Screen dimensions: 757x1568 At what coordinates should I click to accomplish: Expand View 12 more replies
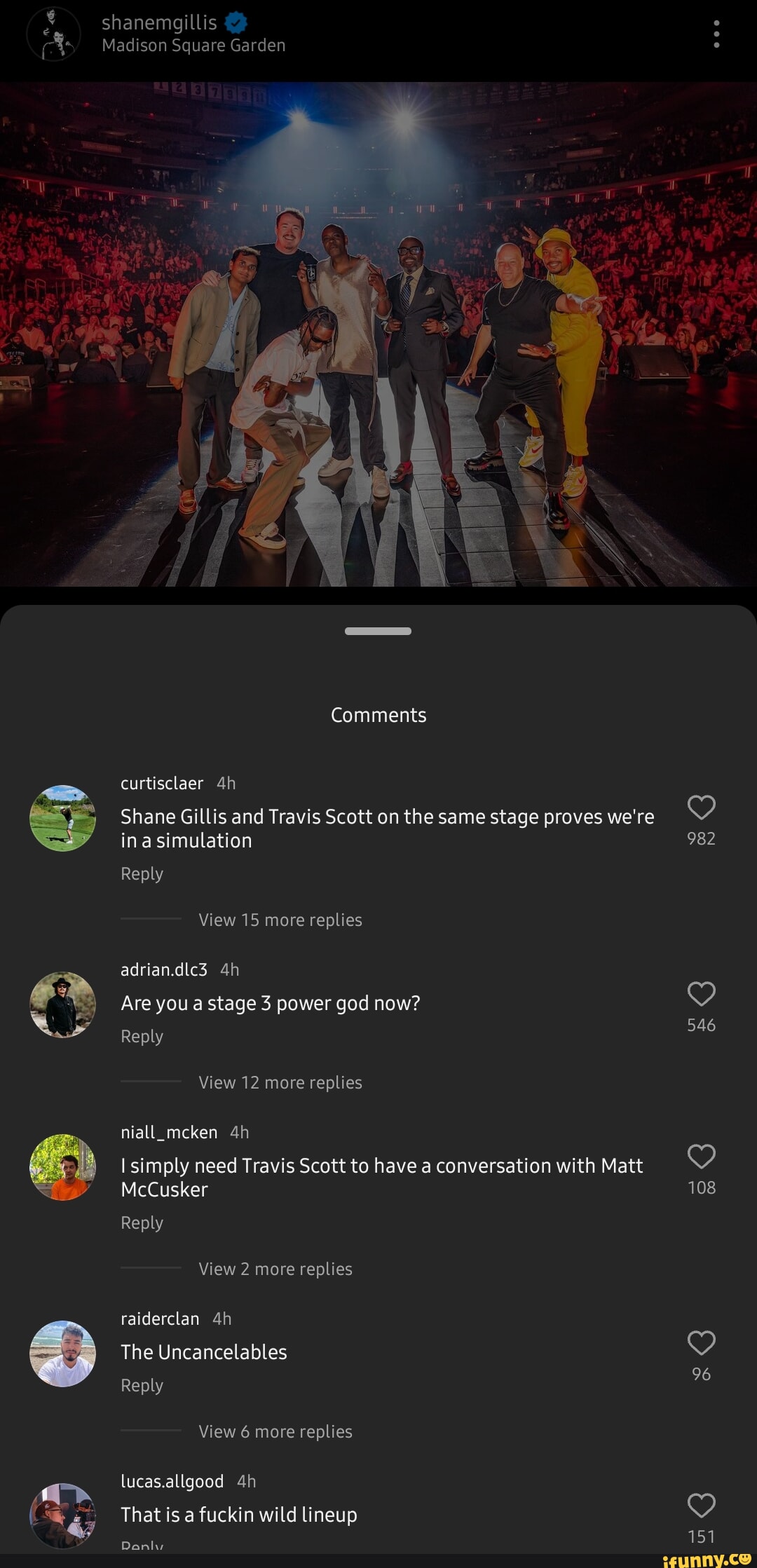pos(280,1082)
